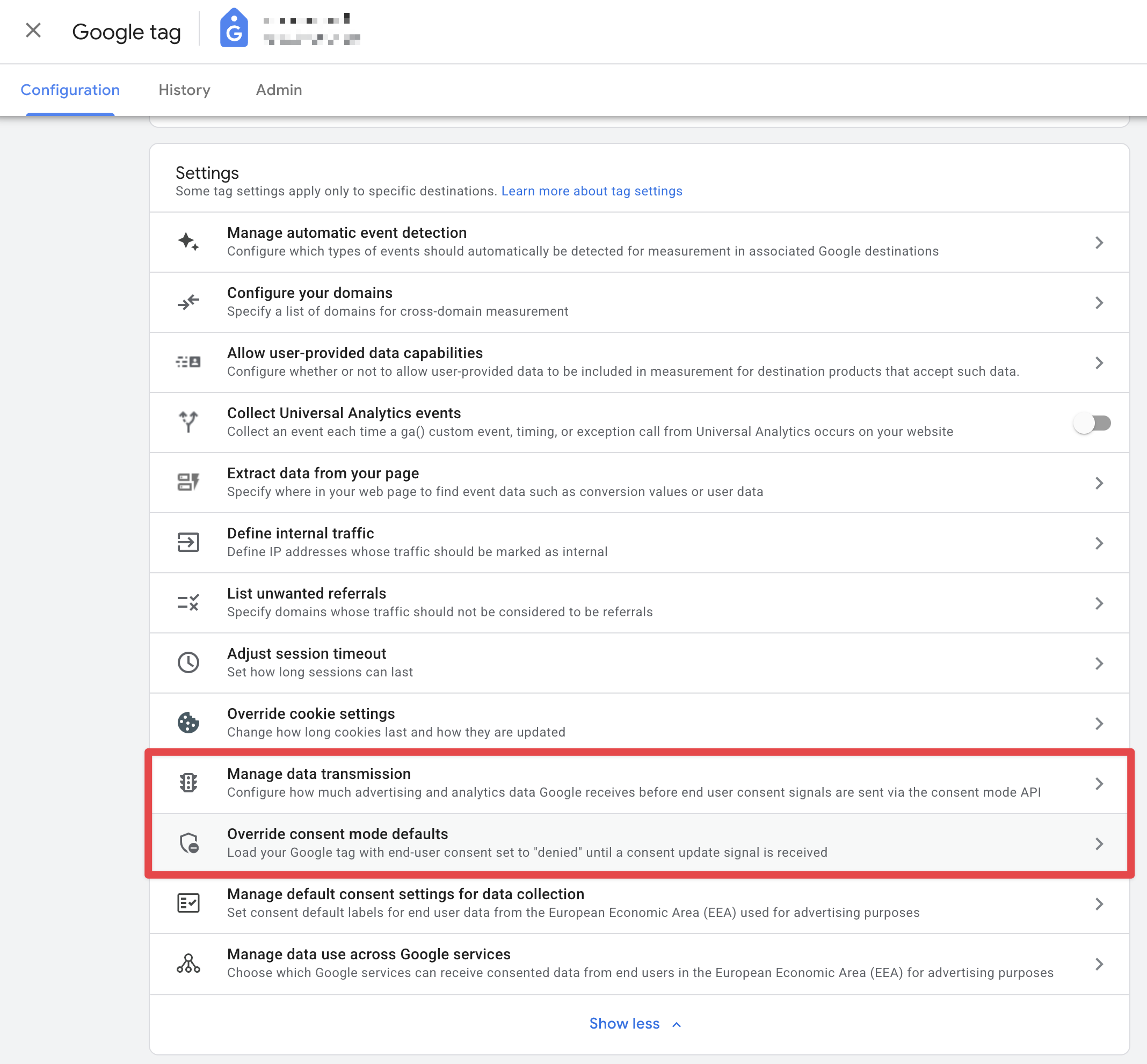Open Define internal traffic setting

click(x=639, y=543)
